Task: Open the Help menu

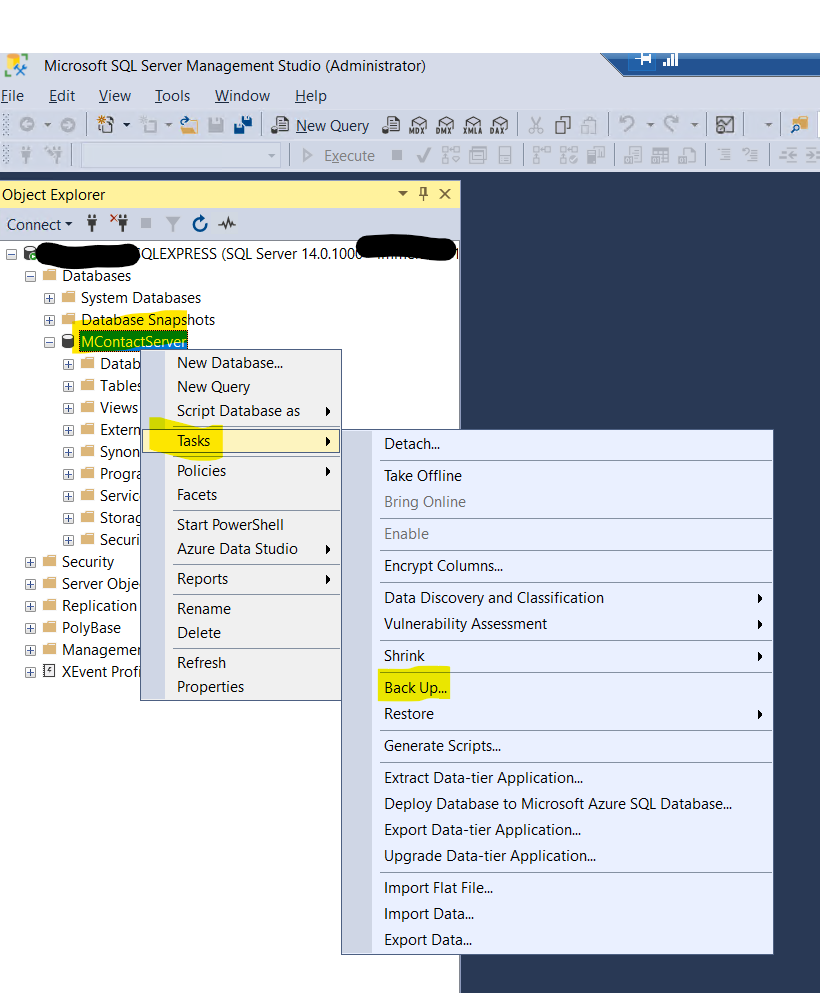Action: tap(310, 96)
